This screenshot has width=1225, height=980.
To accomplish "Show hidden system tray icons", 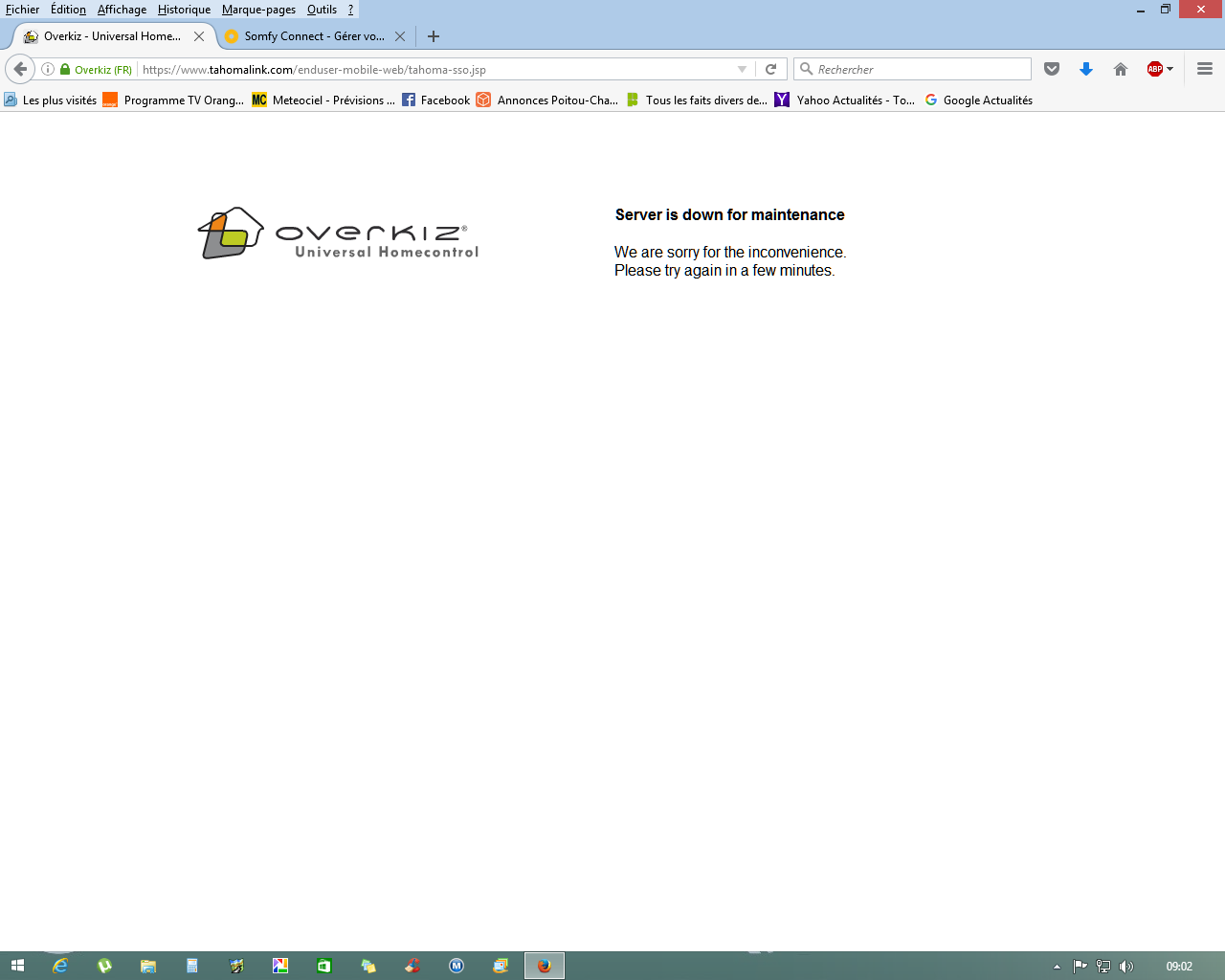I will click(x=1057, y=967).
